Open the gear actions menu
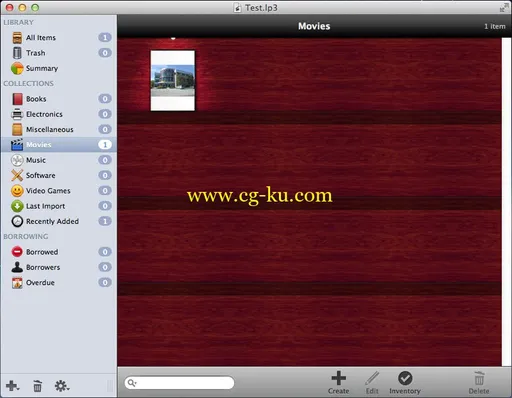Viewport: 512px width, 398px height. pos(62,386)
